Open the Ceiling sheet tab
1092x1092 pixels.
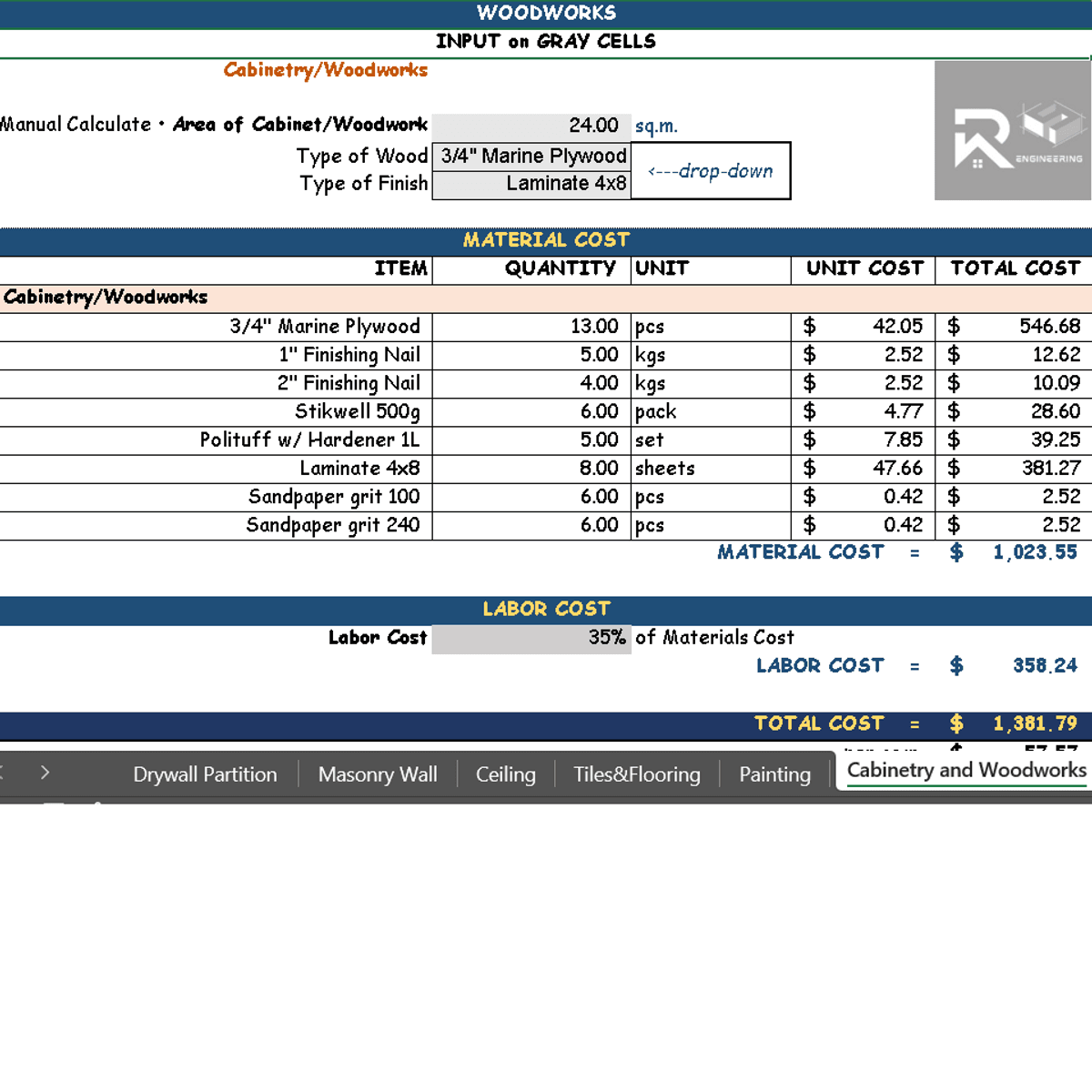click(x=505, y=774)
